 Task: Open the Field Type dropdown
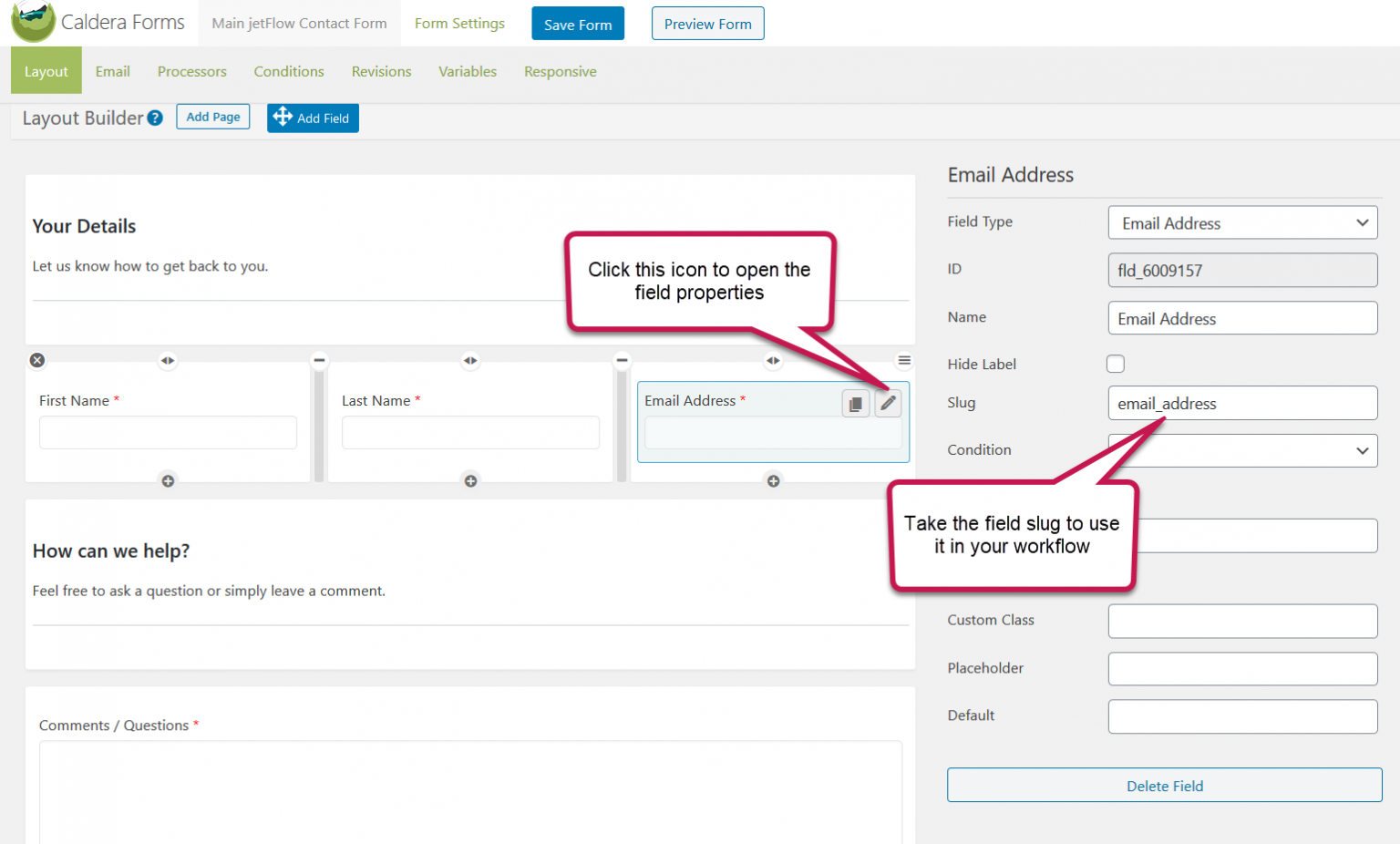pos(1242,222)
